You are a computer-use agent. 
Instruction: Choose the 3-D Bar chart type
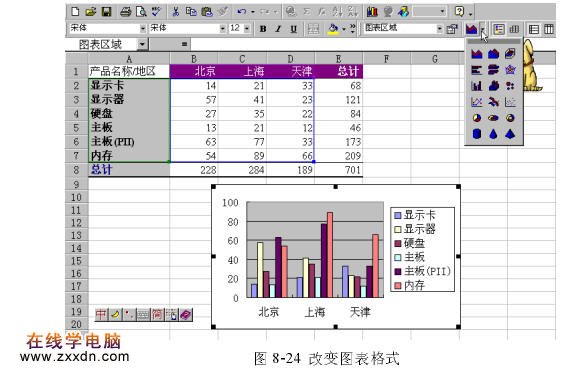[x=493, y=70]
